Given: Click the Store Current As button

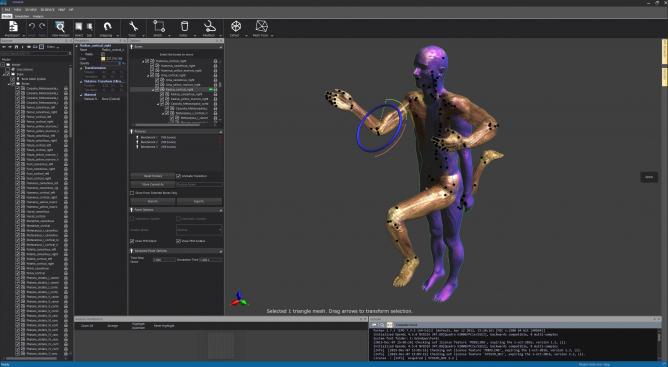Looking at the screenshot, I should (153, 185).
